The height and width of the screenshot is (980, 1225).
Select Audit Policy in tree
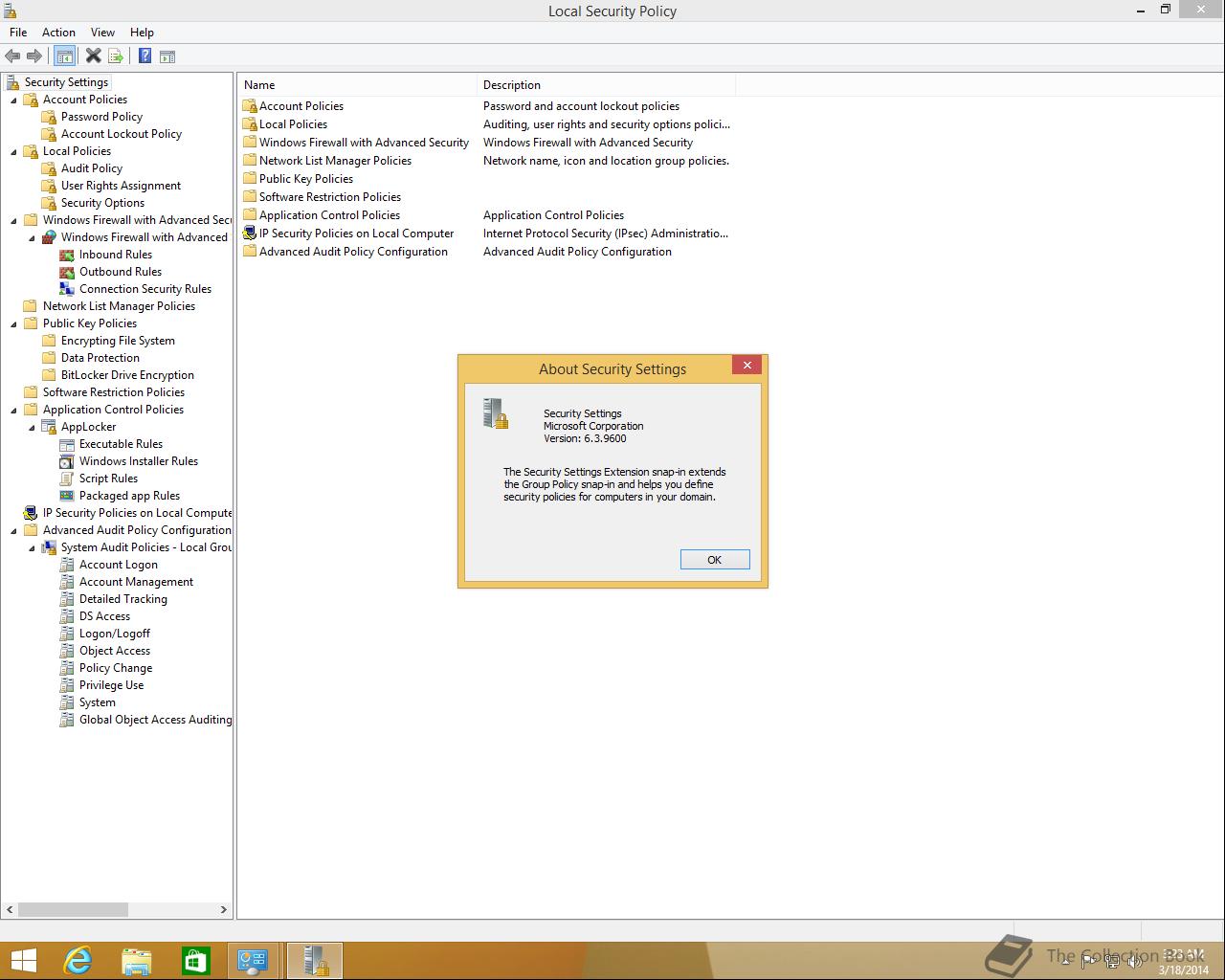point(92,168)
